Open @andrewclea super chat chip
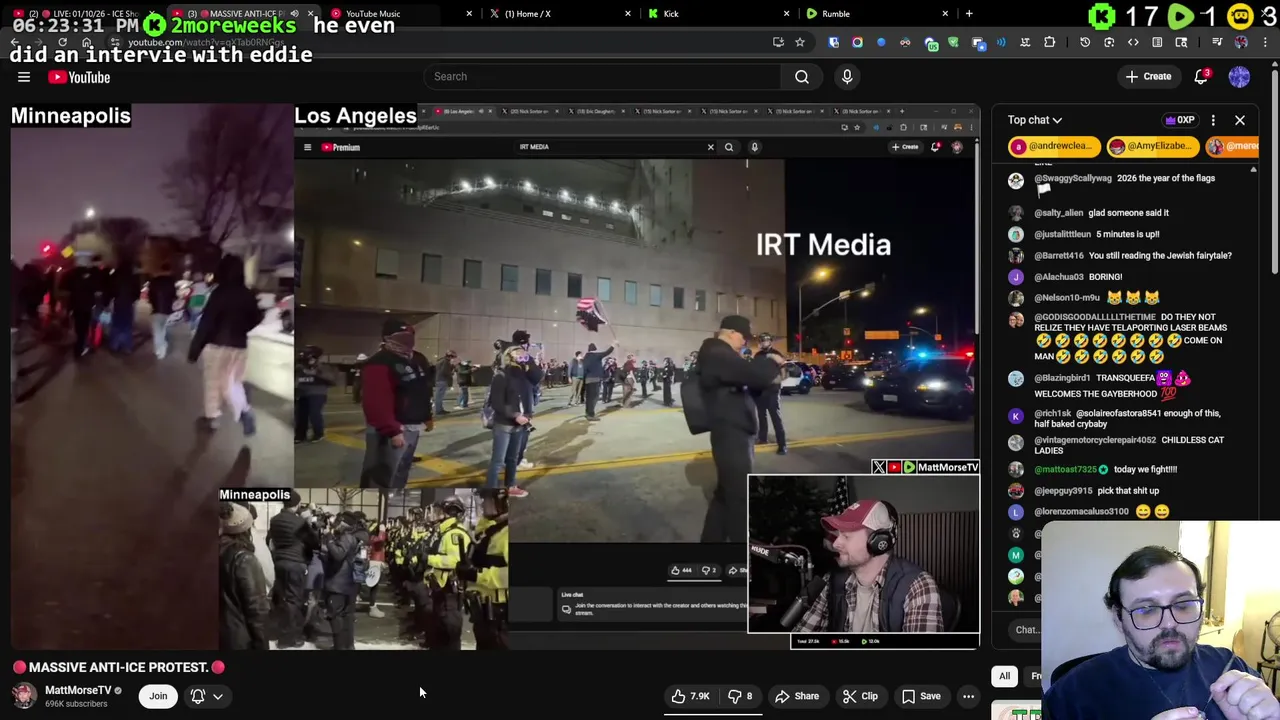This screenshot has width=1280, height=720. [x=1054, y=146]
